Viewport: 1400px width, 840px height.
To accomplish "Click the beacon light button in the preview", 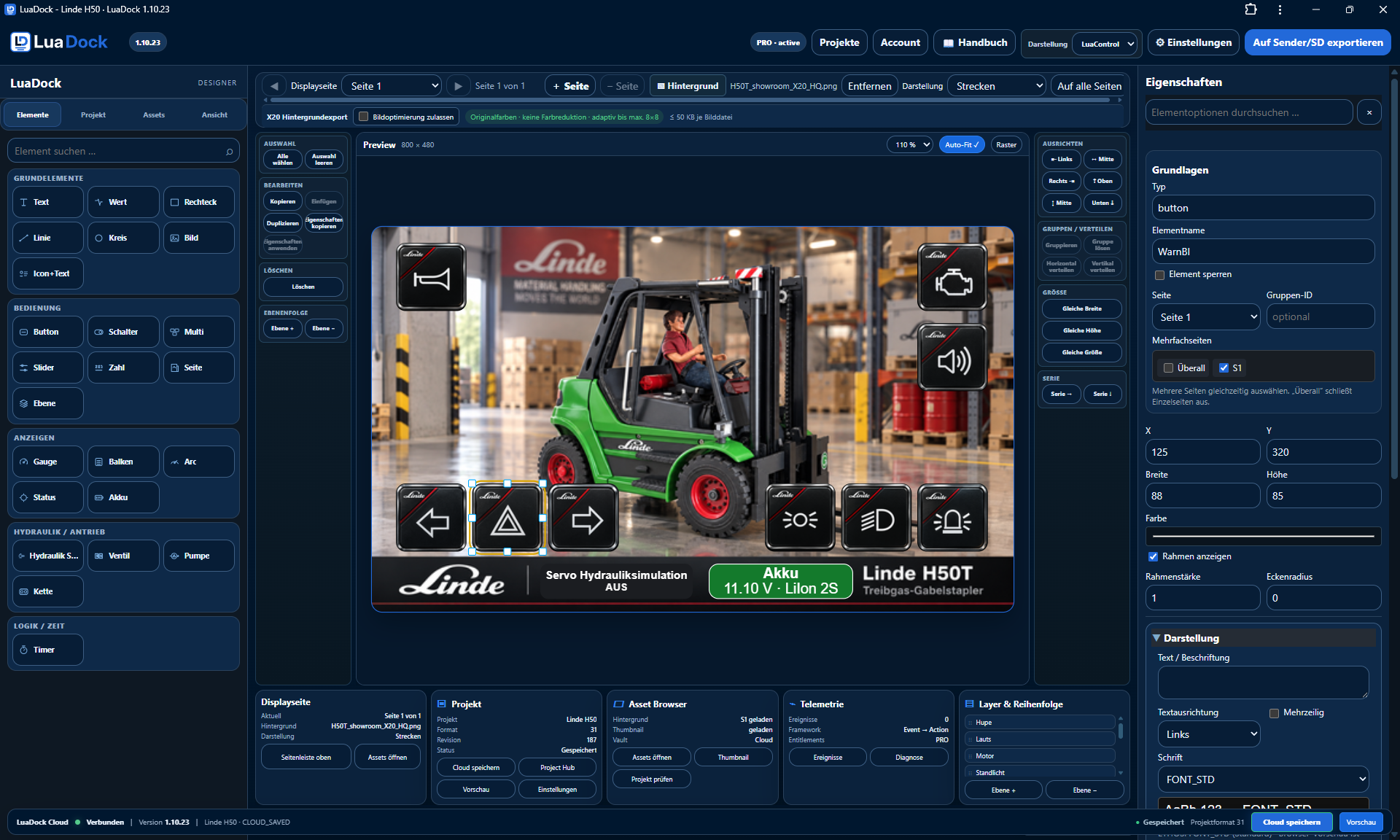I will (952, 518).
